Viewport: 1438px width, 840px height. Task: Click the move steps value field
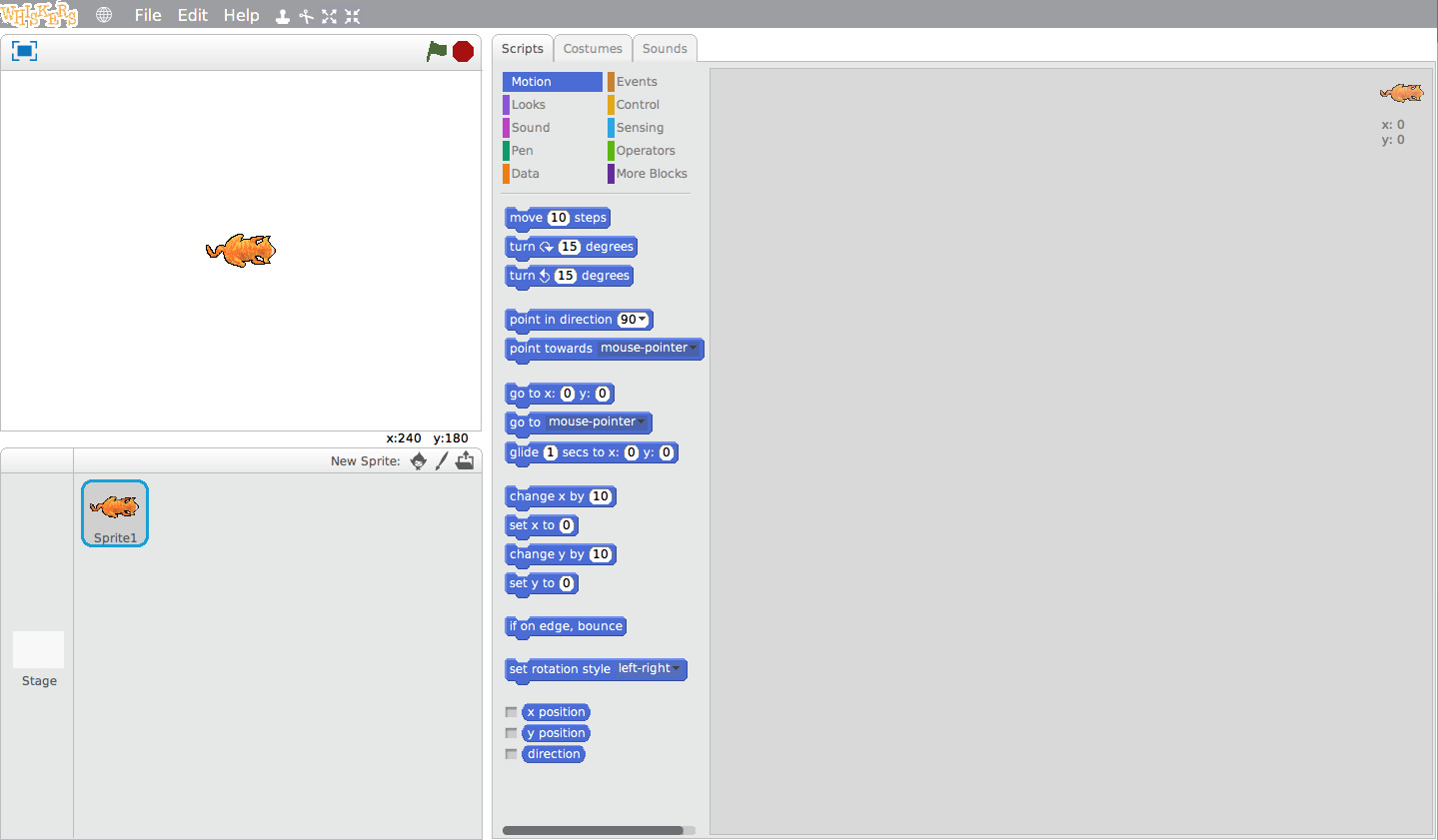pos(559,218)
